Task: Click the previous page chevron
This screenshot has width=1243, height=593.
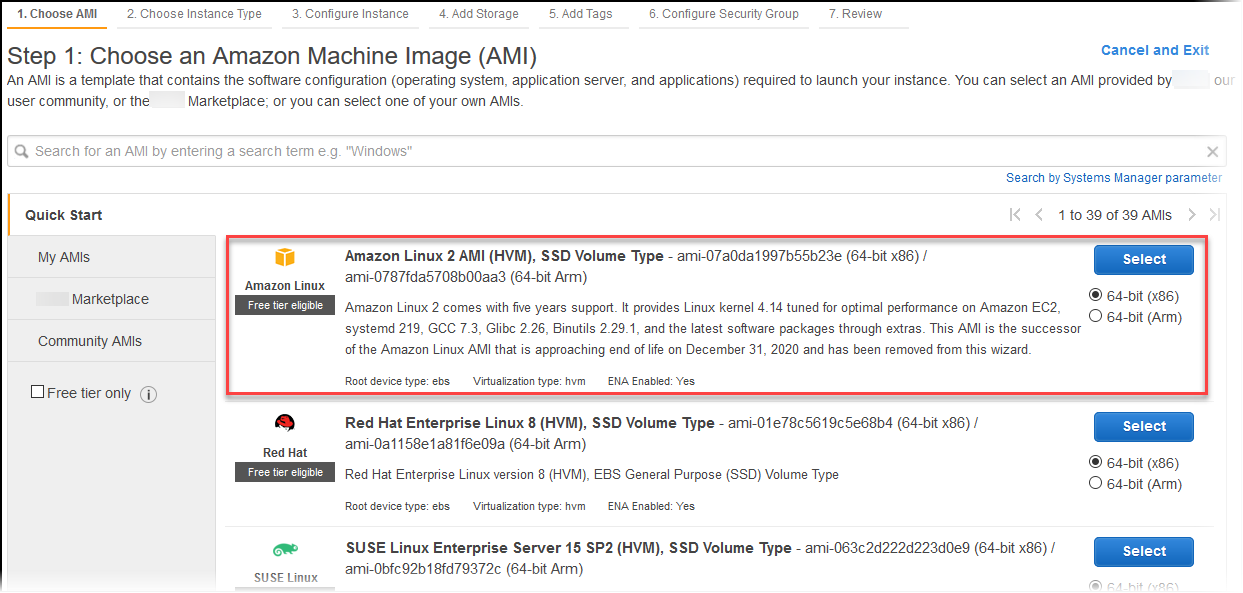Action: [1039, 214]
